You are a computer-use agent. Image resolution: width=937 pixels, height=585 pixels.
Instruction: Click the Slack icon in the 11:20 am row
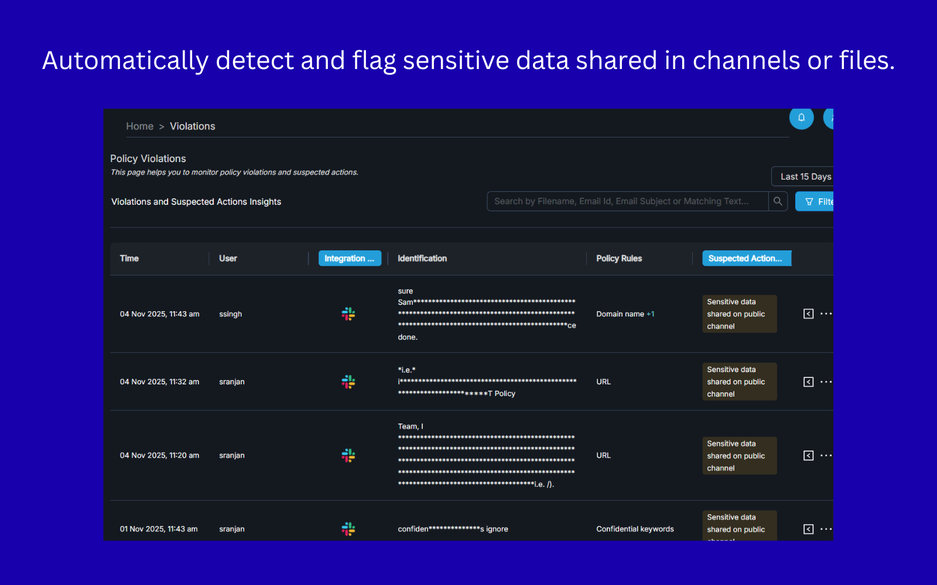[x=348, y=455]
